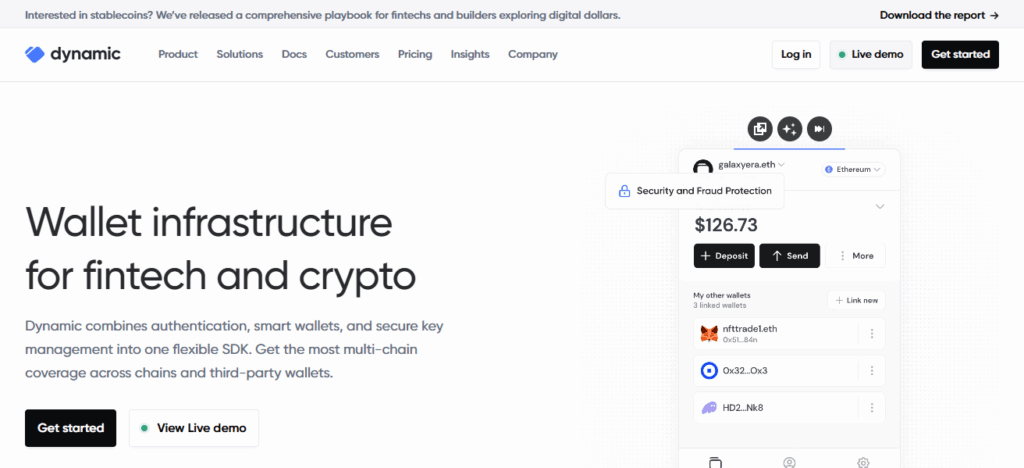Click the sparkles icon above wallet widget
Viewport: 1024px width, 468px height.
[790, 129]
